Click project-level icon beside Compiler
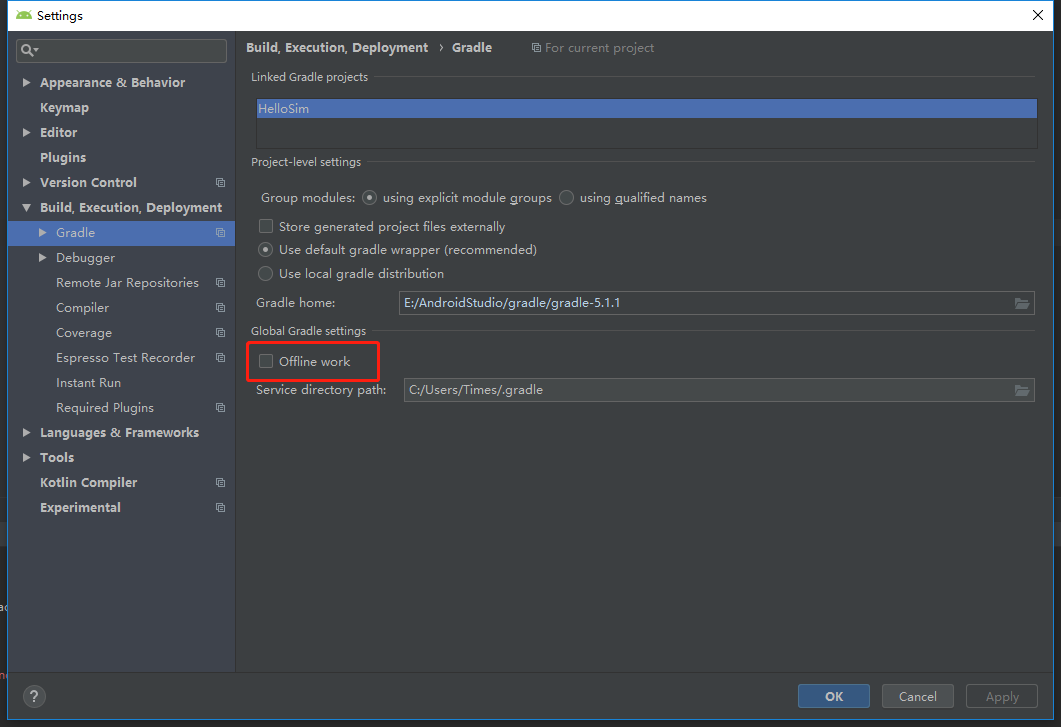1061x727 pixels. click(221, 308)
